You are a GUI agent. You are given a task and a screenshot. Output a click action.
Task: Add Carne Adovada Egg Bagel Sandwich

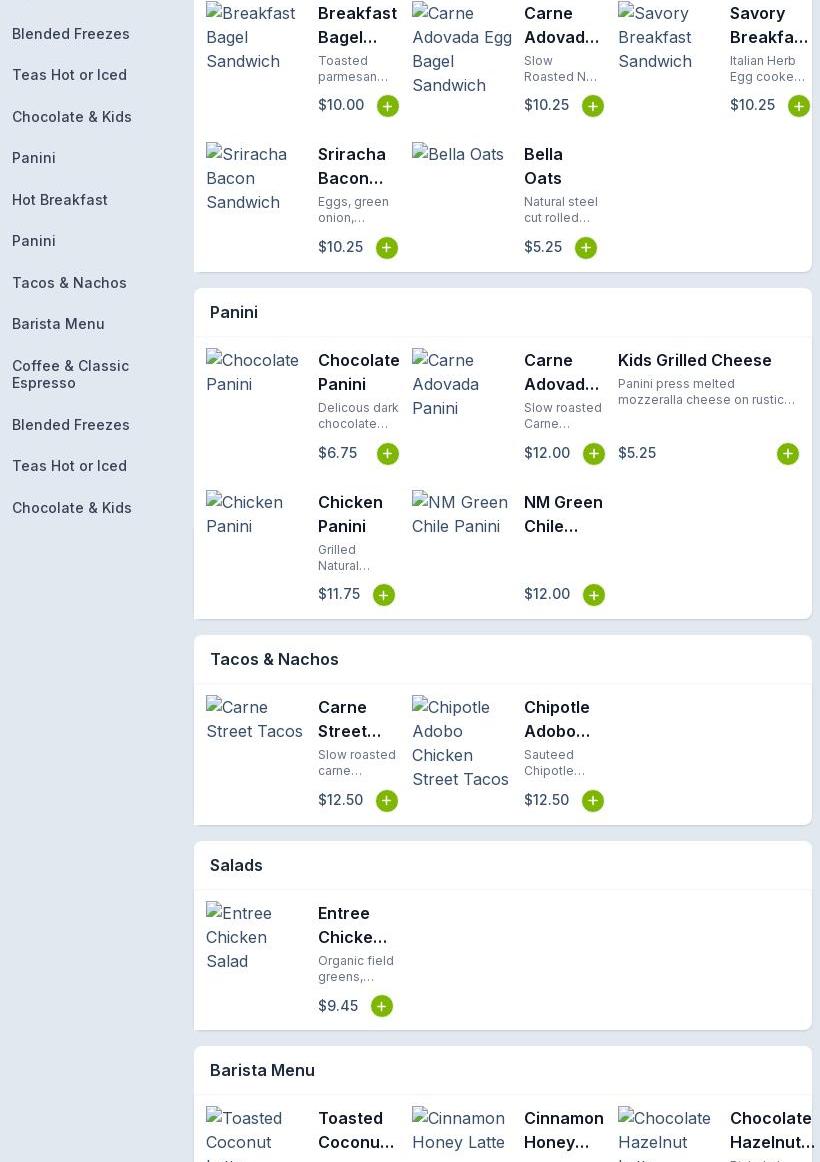click(593, 106)
